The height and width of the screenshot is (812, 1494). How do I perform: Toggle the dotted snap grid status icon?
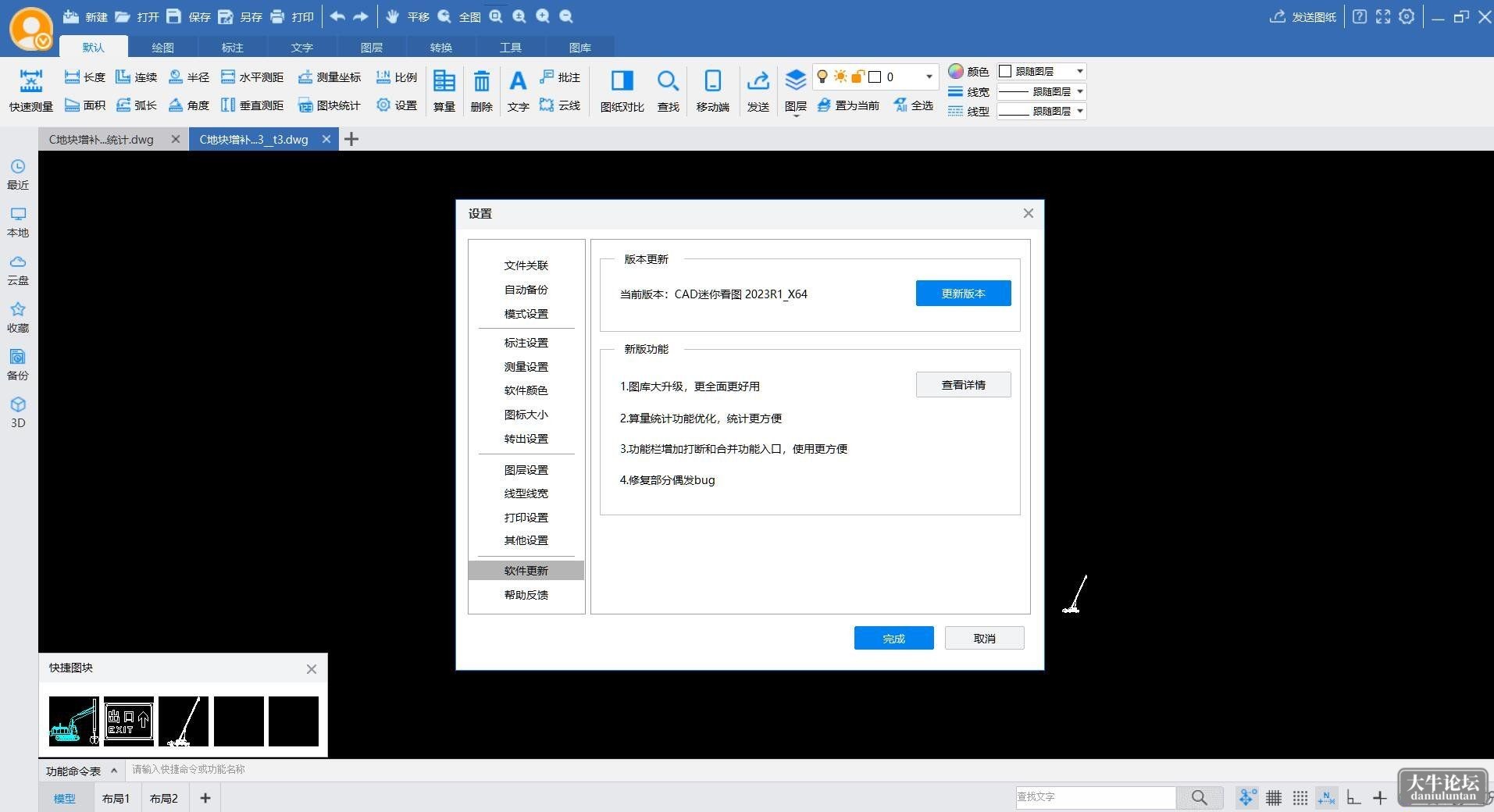pos(1300,797)
